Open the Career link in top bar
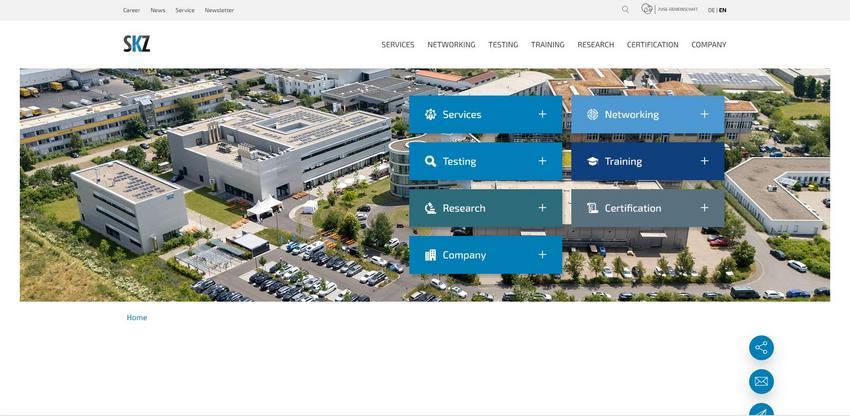The image size is (850, 416). coord(131,10)
